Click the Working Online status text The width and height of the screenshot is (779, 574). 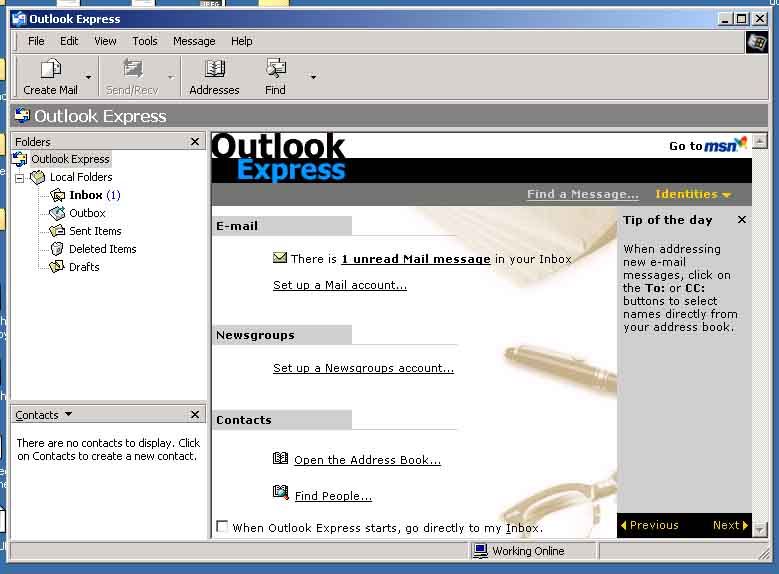528,551
